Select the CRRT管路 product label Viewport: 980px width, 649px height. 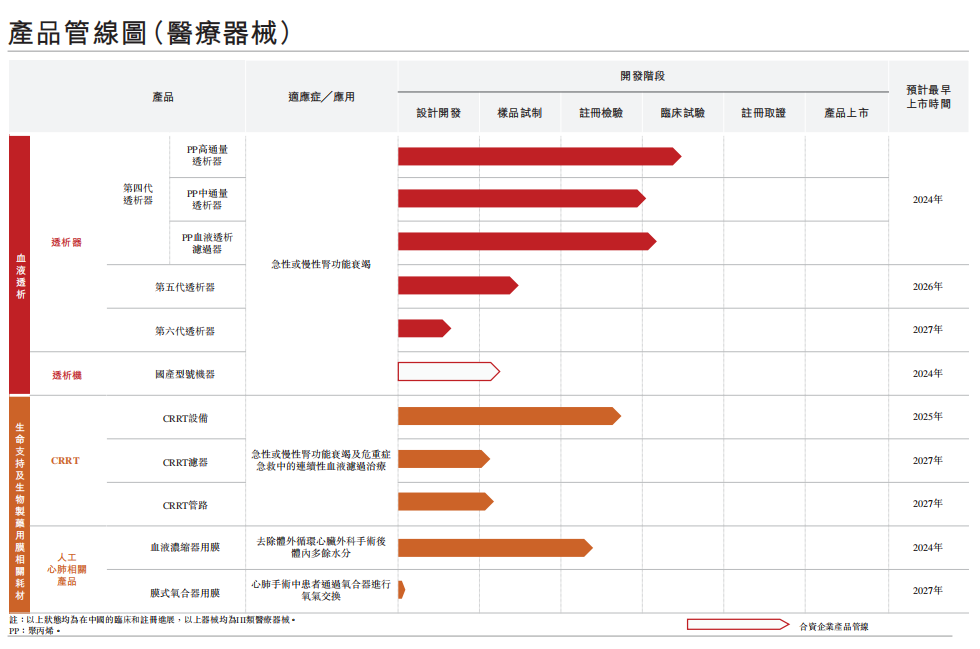[185, 505]
